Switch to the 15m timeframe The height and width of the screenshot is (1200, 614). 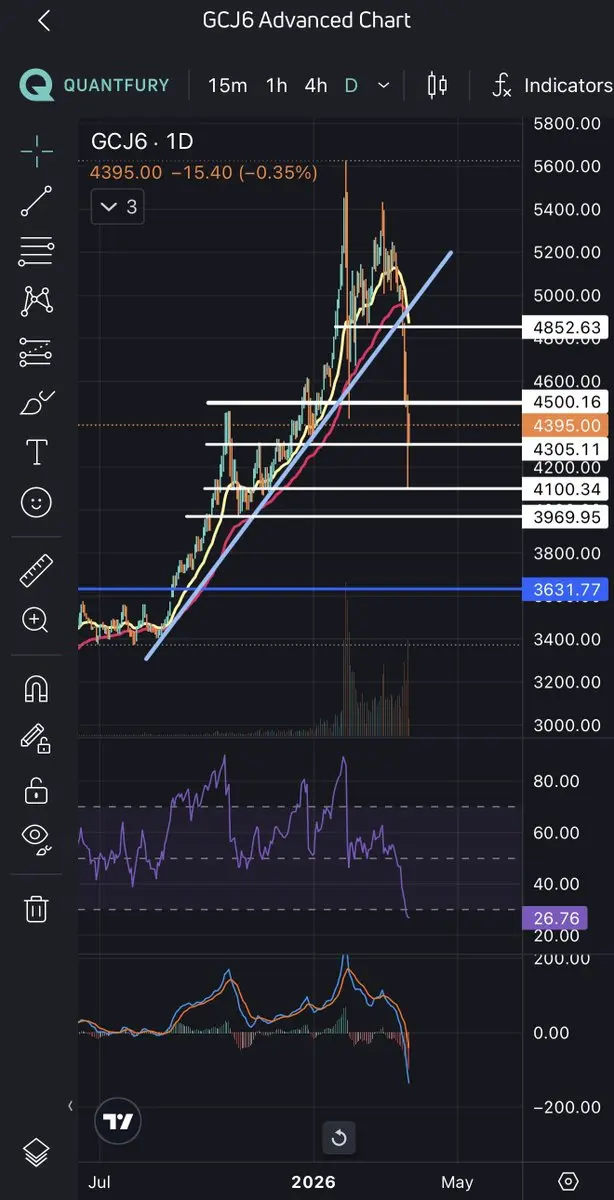click(227, 86)
